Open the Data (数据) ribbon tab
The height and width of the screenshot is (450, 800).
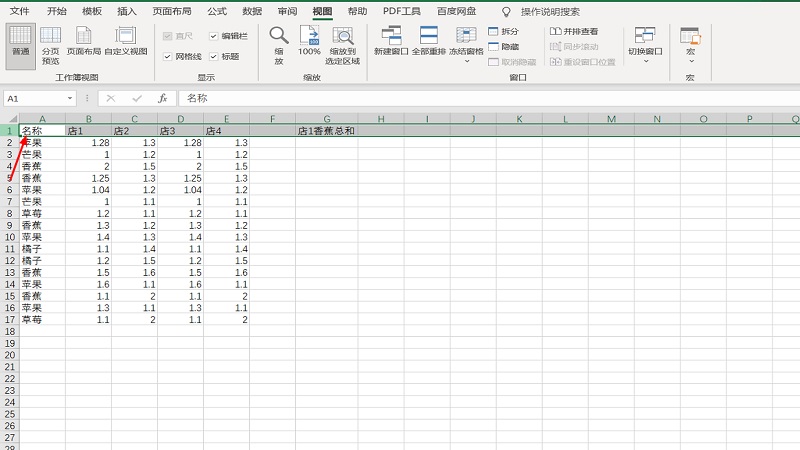coord(252,11)
